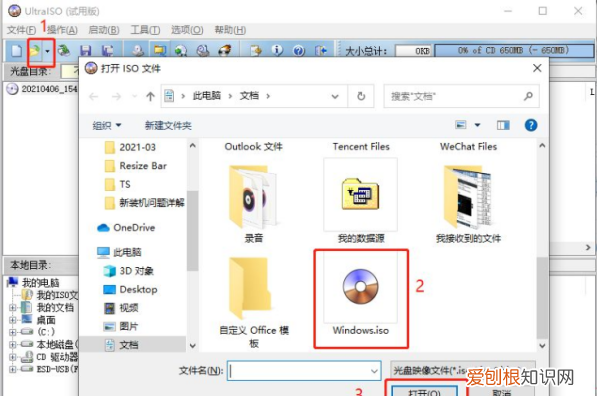
Task: Expand the 桌面 node in local tree
Action: pos(12,320)
